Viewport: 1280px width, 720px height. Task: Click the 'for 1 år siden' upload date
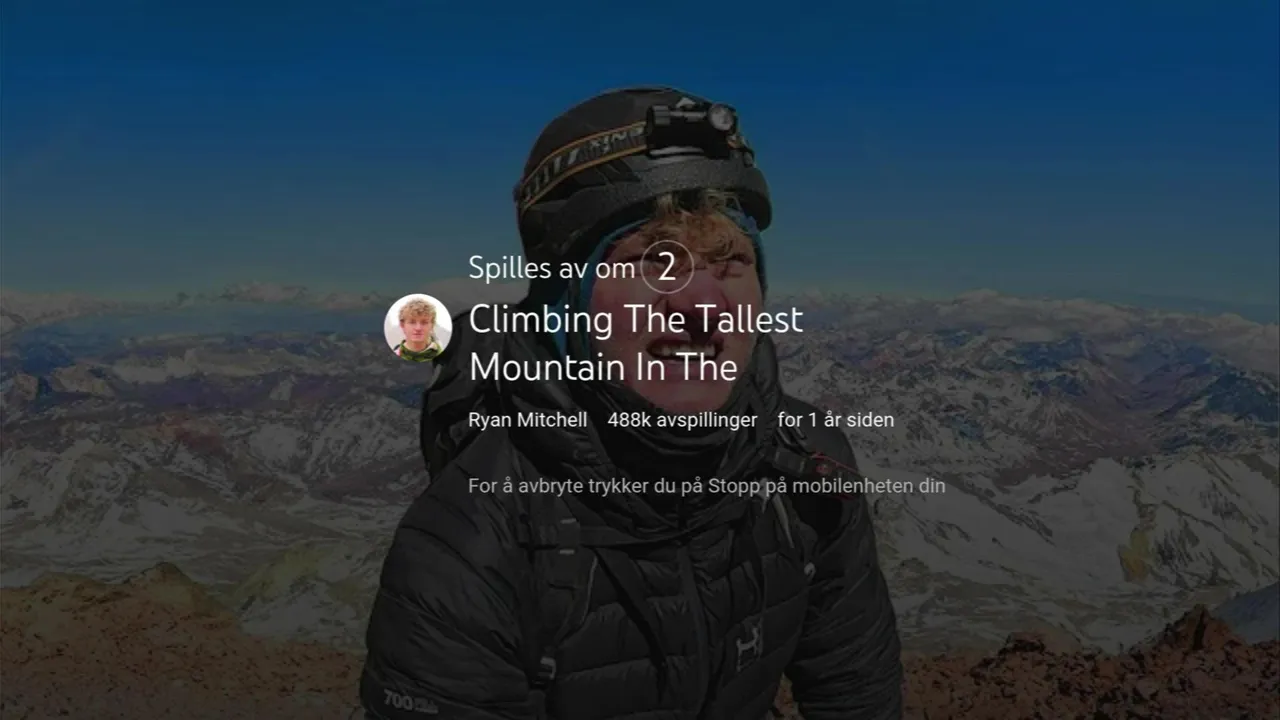(836, 420)
